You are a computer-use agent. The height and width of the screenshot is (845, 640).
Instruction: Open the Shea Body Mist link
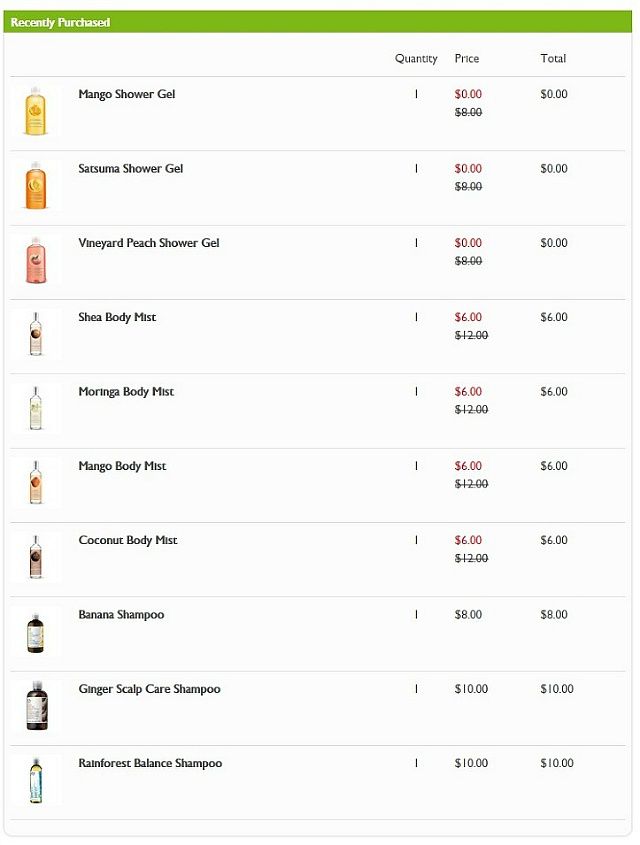pyautogui.click(x=117, y=317)
